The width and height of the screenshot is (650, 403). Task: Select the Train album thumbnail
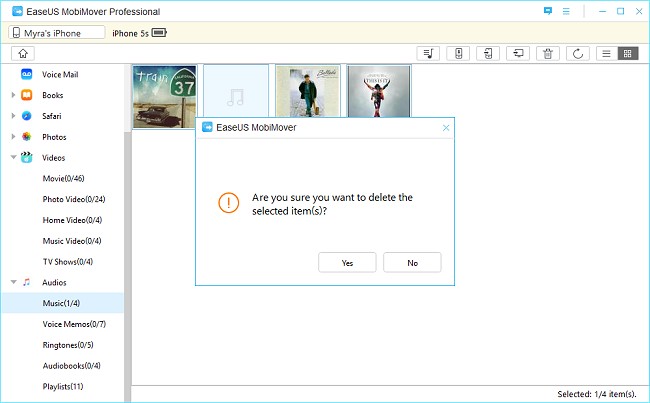165,96
